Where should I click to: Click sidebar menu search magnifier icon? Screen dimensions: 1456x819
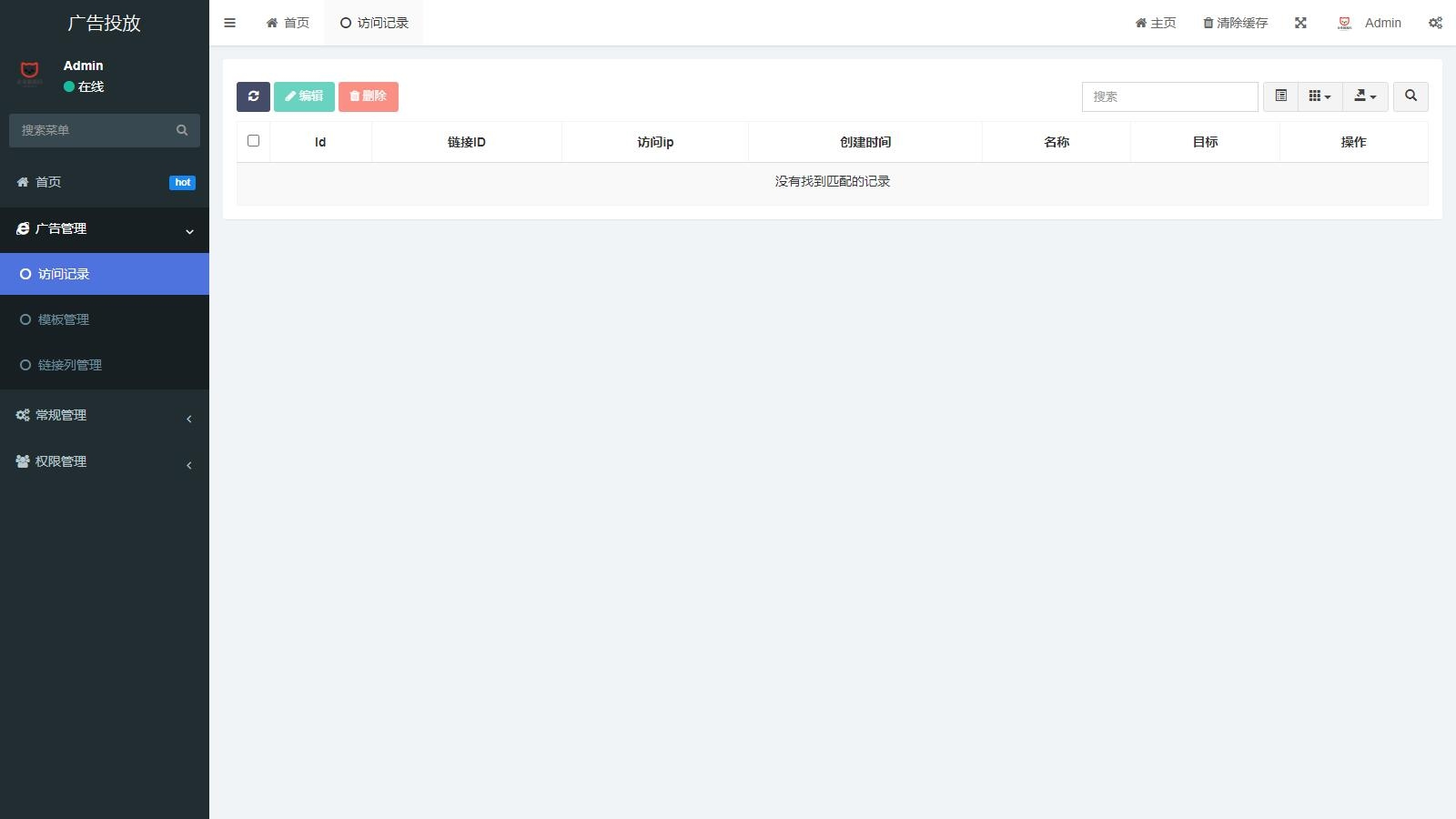[182, 130]
